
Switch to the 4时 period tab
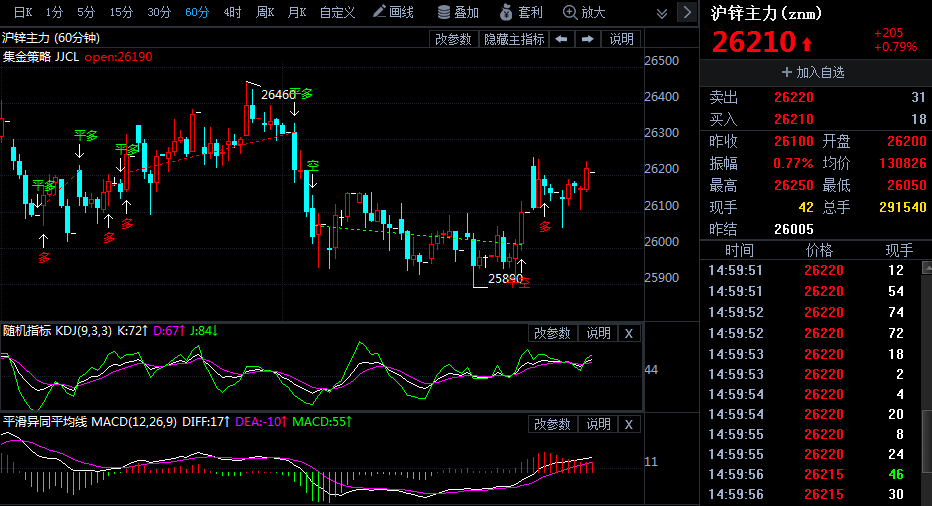click(x=232, y=13)
